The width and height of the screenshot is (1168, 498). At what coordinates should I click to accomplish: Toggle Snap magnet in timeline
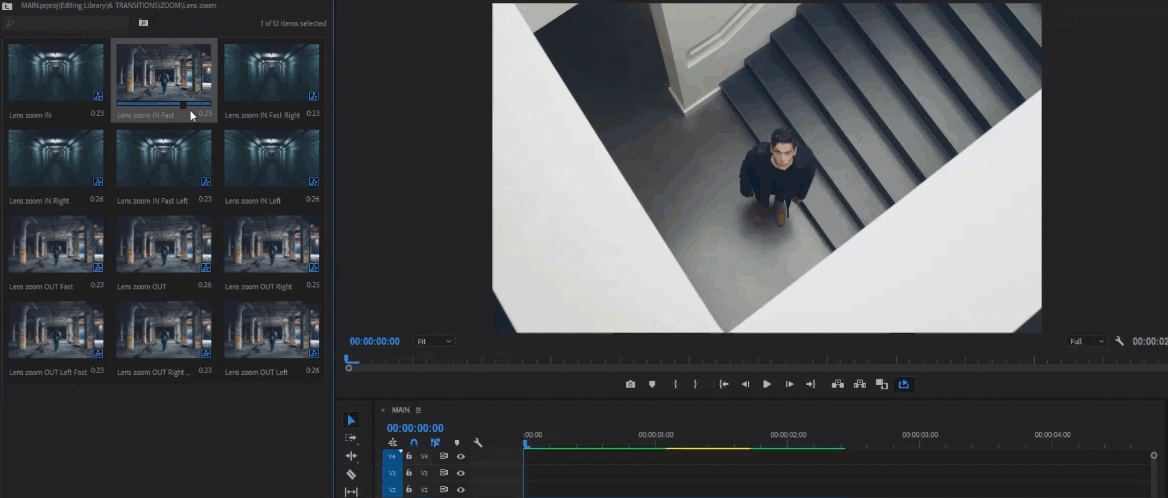(414, 443)
